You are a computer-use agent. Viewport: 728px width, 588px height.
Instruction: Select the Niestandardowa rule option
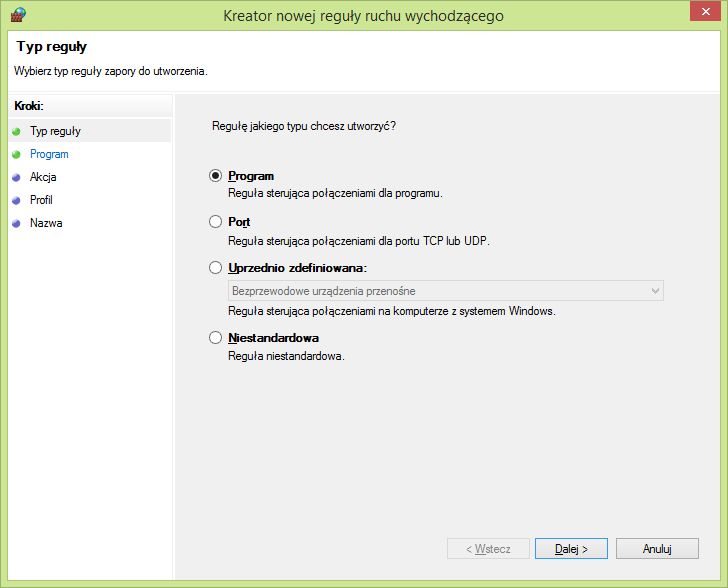tap(215, 337)
